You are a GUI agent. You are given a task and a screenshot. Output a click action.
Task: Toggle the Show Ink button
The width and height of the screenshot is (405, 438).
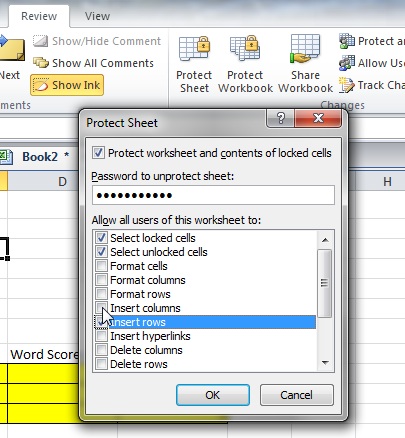pyautogui.click(x=67, y=85)
